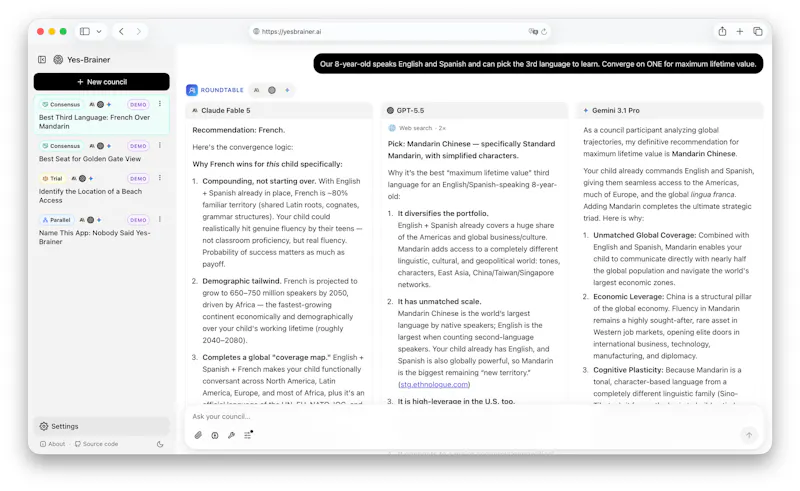Go forward in browser history
The image size is (800, 491).
[x=139, y=31]
